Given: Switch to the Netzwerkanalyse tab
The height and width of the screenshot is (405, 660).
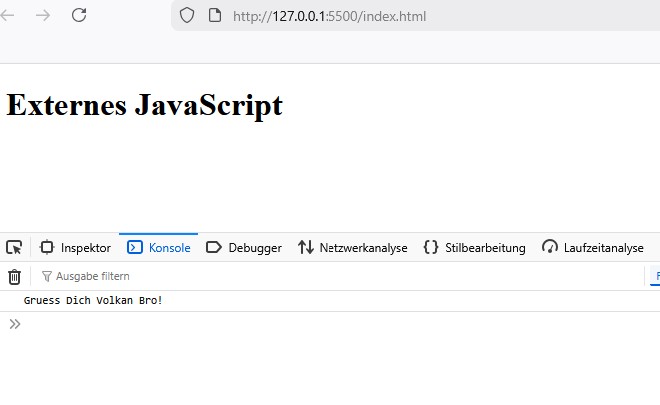Looking at the screenshot, I should (353, 247).
